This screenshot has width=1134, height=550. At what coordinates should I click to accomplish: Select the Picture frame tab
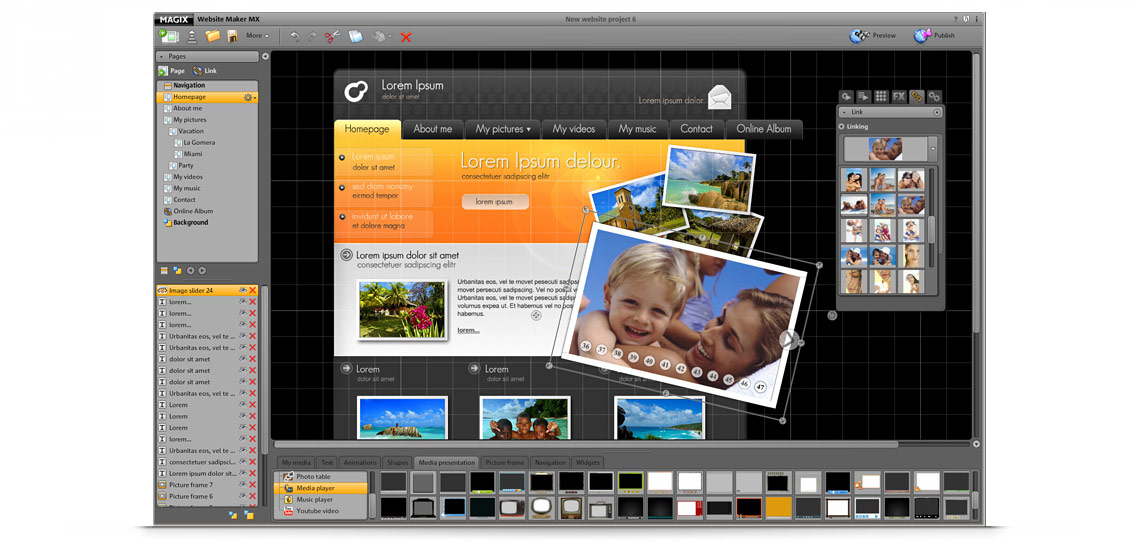(x=505, y=462)
